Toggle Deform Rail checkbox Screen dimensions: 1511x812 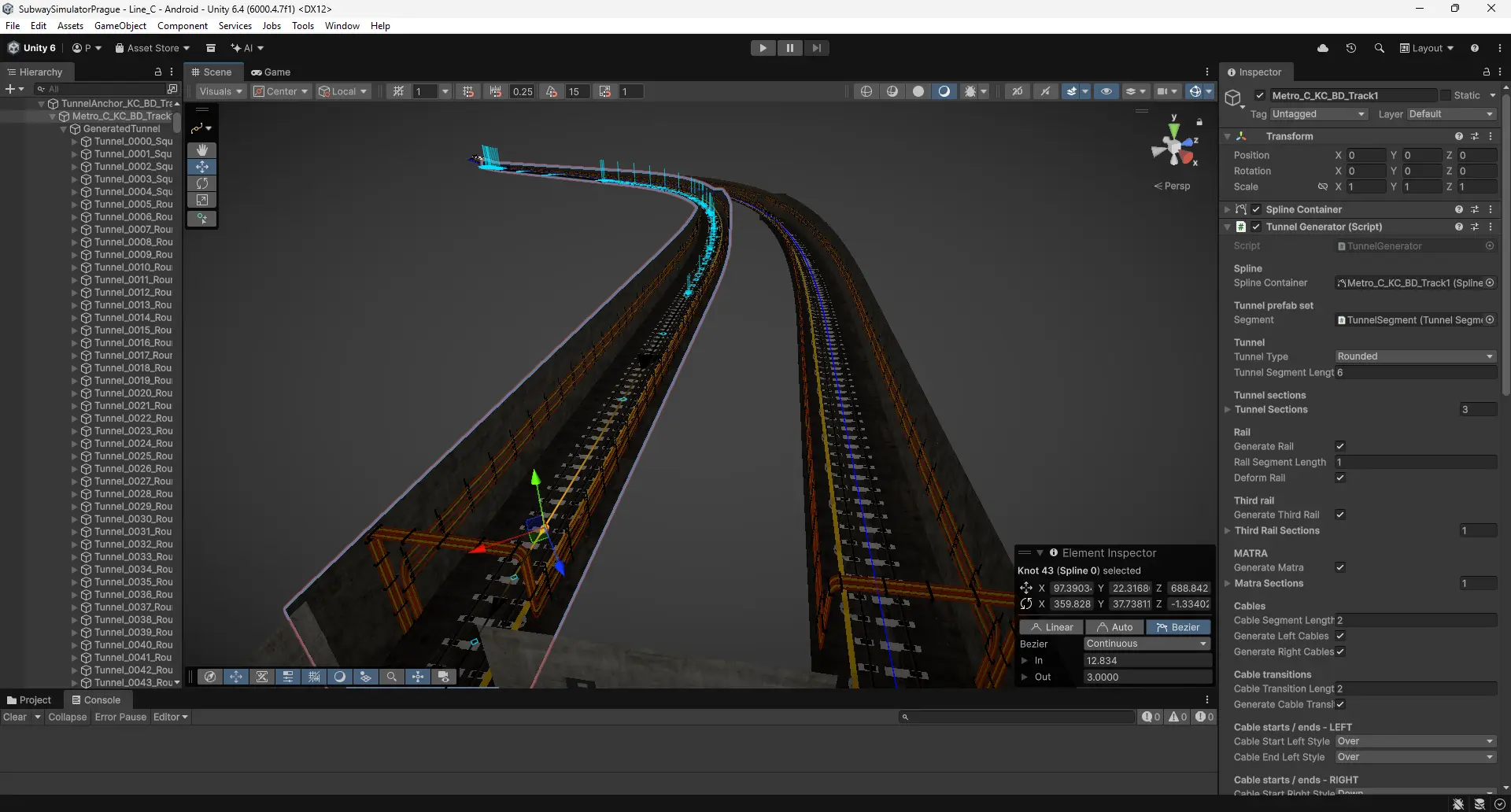[x=1340, y=478]
